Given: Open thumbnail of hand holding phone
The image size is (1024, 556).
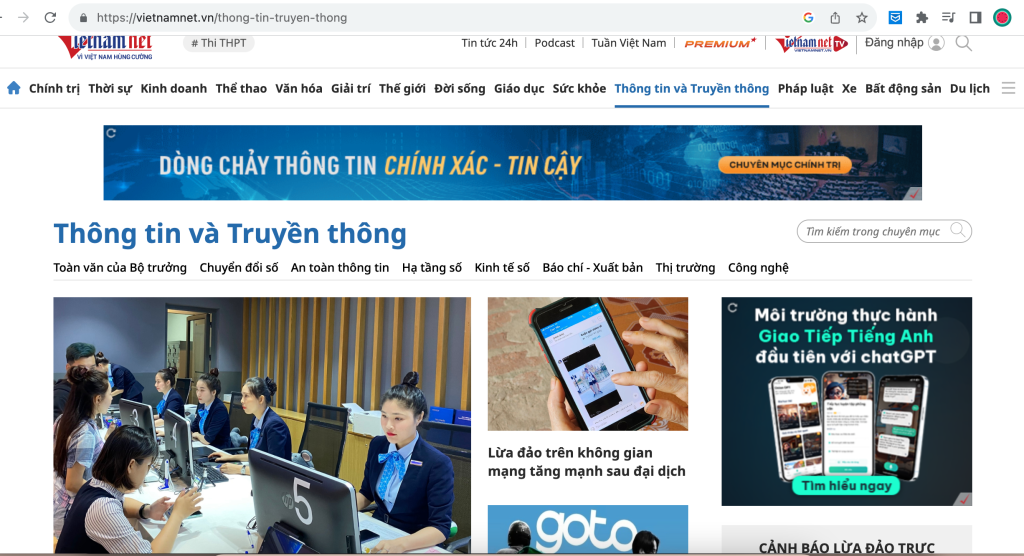Looking at the screenshot, I should pyautogui.click(x=588, y=364).
